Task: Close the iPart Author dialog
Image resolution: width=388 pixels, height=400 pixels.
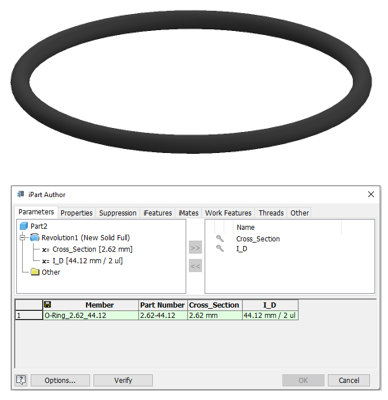Action: tap(371, 194)
